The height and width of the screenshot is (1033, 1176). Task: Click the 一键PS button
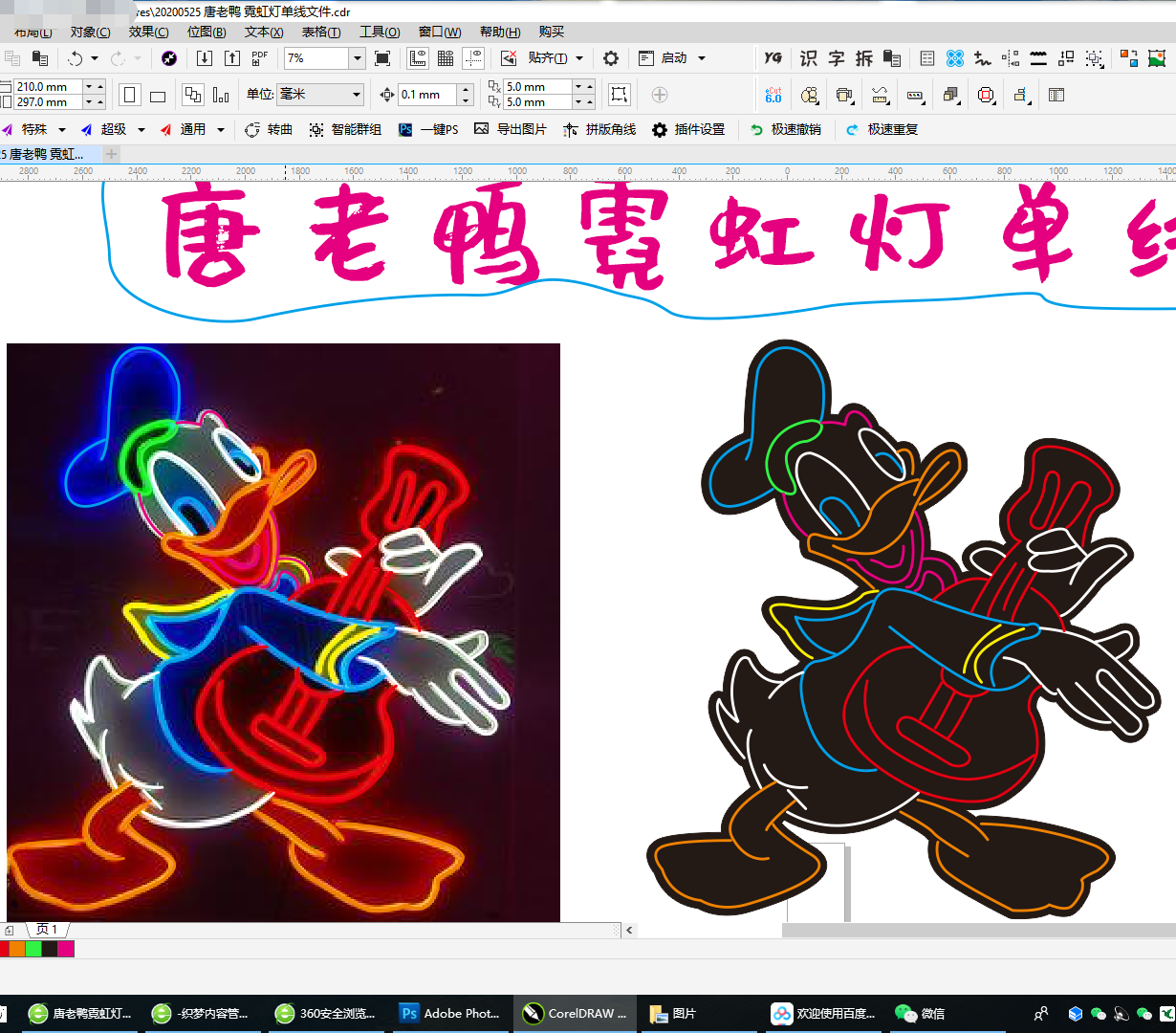coord(428,129)
